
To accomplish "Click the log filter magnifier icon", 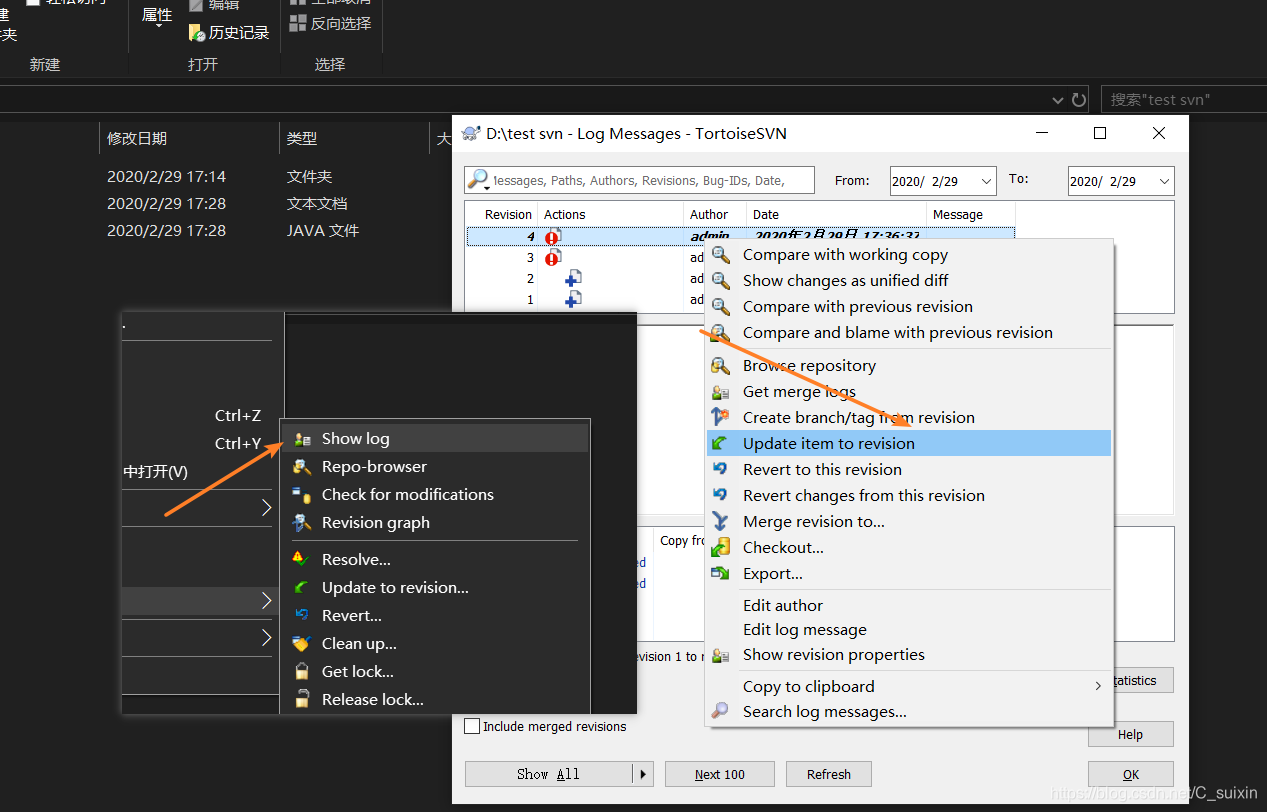I will click(x=479, y=180).
